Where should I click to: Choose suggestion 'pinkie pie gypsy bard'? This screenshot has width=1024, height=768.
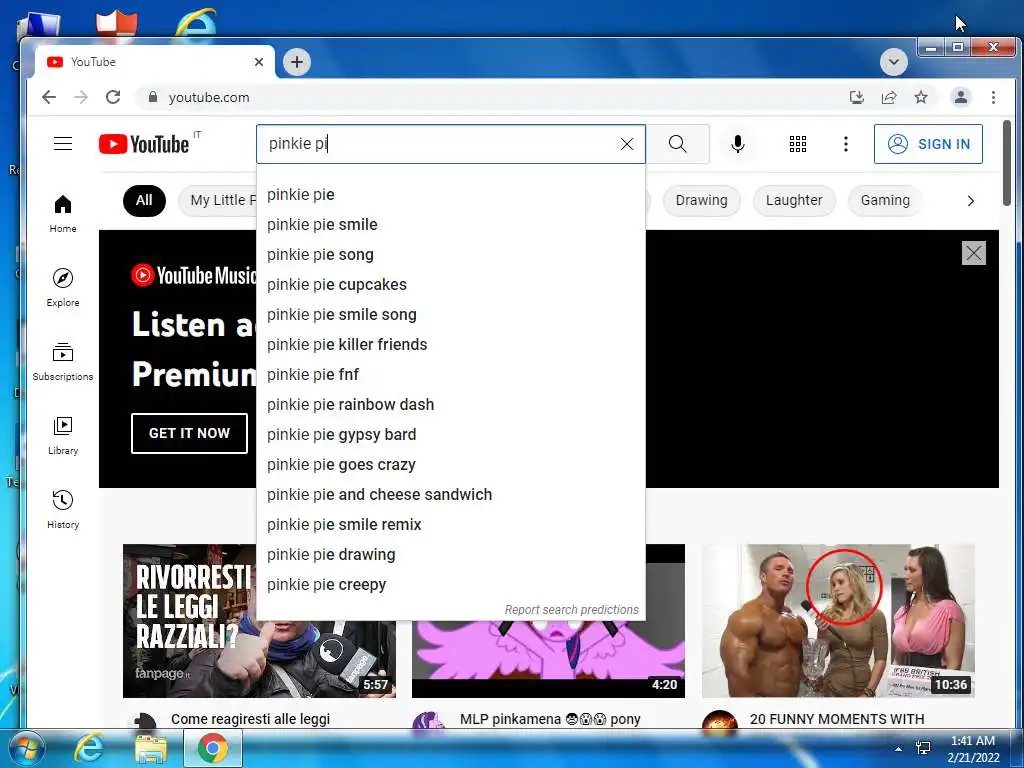[x=451, y=435]
